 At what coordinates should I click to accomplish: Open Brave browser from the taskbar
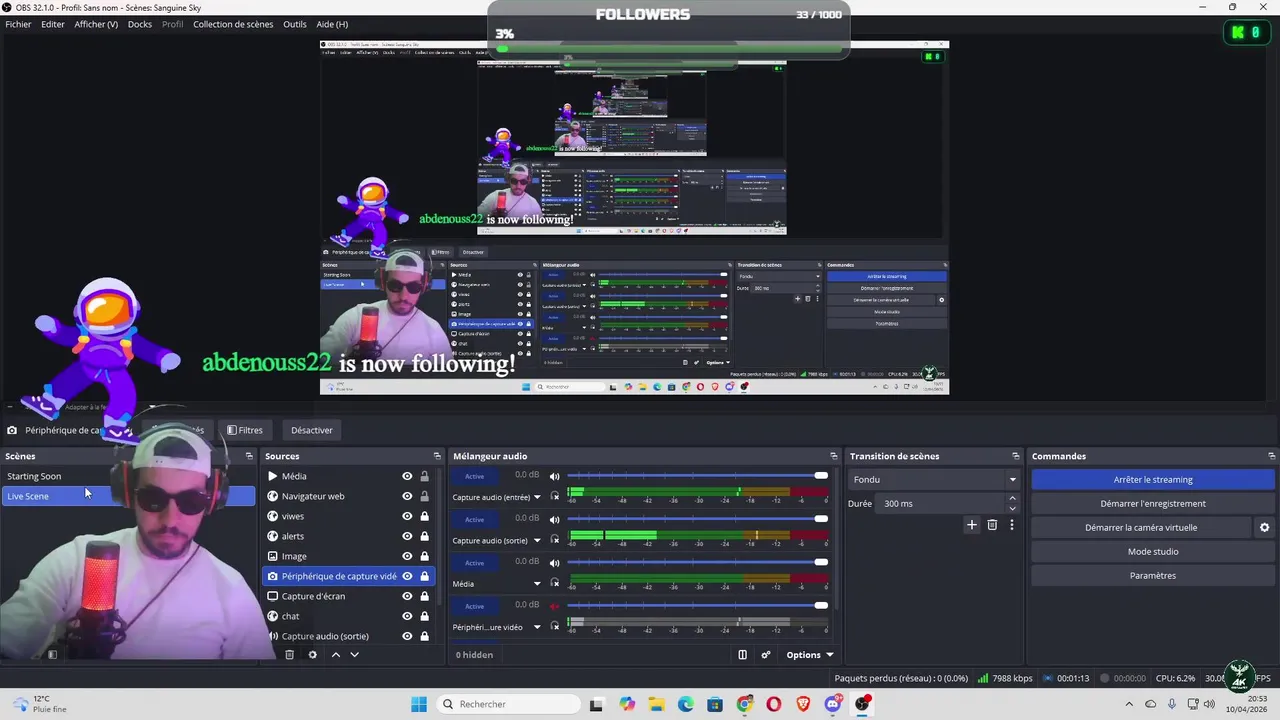(804, 704)
